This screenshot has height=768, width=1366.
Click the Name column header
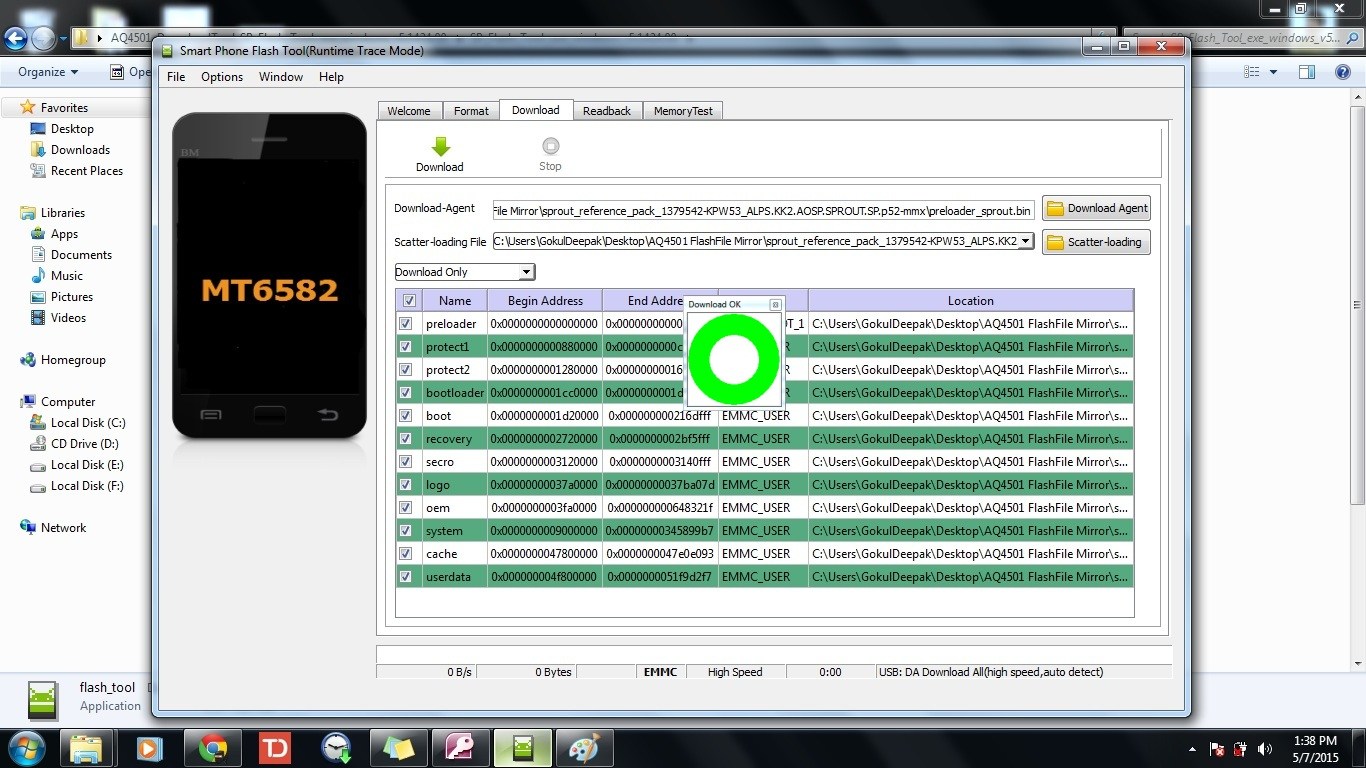coord(455,300)
